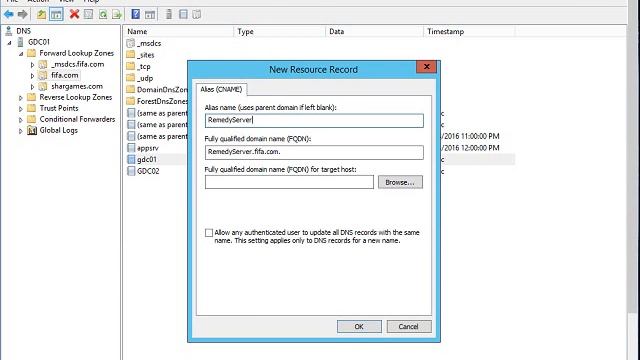Click the blue Back arrow in toolbar
640x360 pixels.
9,15
